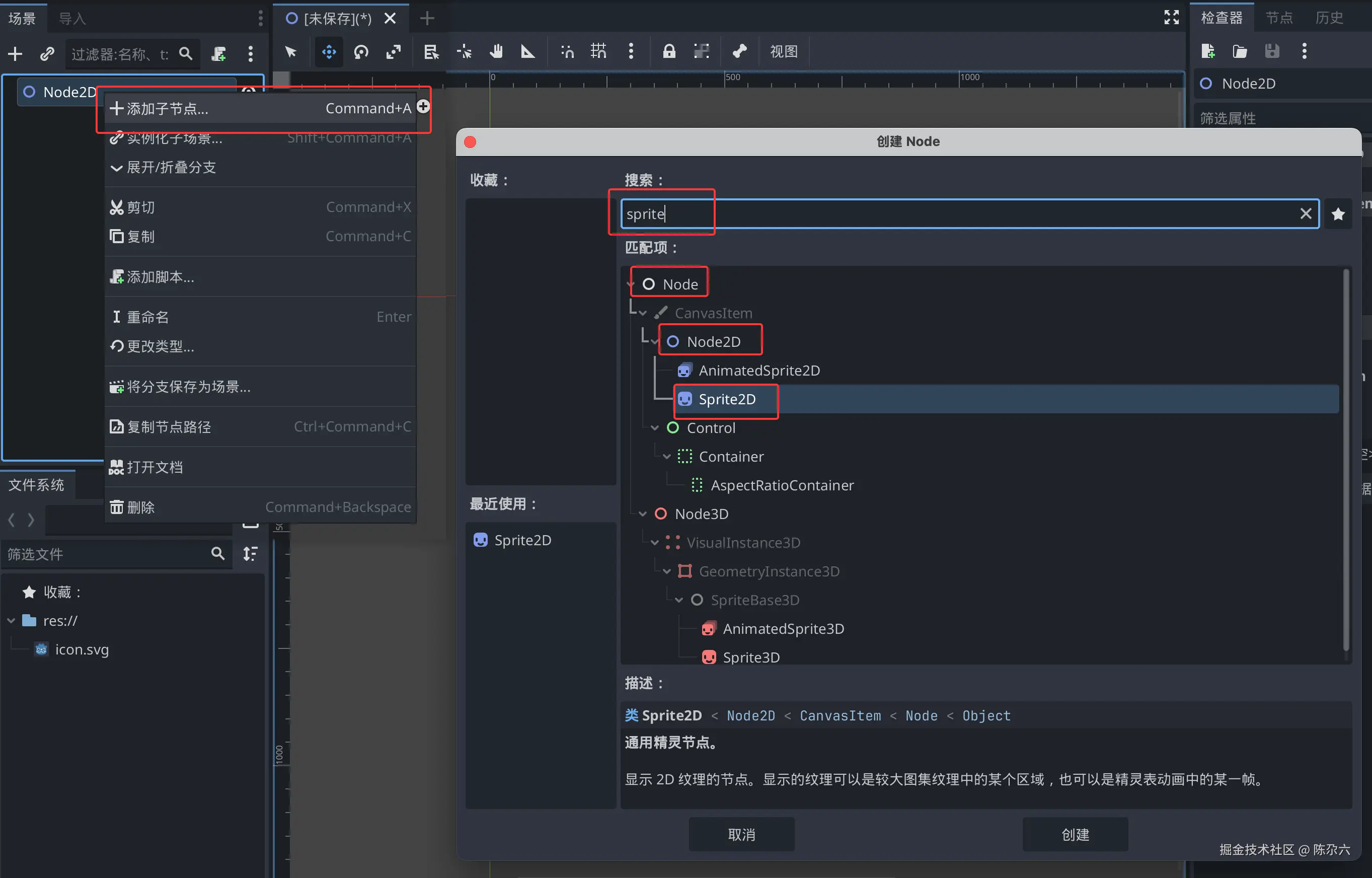Click the attach script icon in scene panel
1372x878 pixels.
pyautogui.click(x=219, y=53)
